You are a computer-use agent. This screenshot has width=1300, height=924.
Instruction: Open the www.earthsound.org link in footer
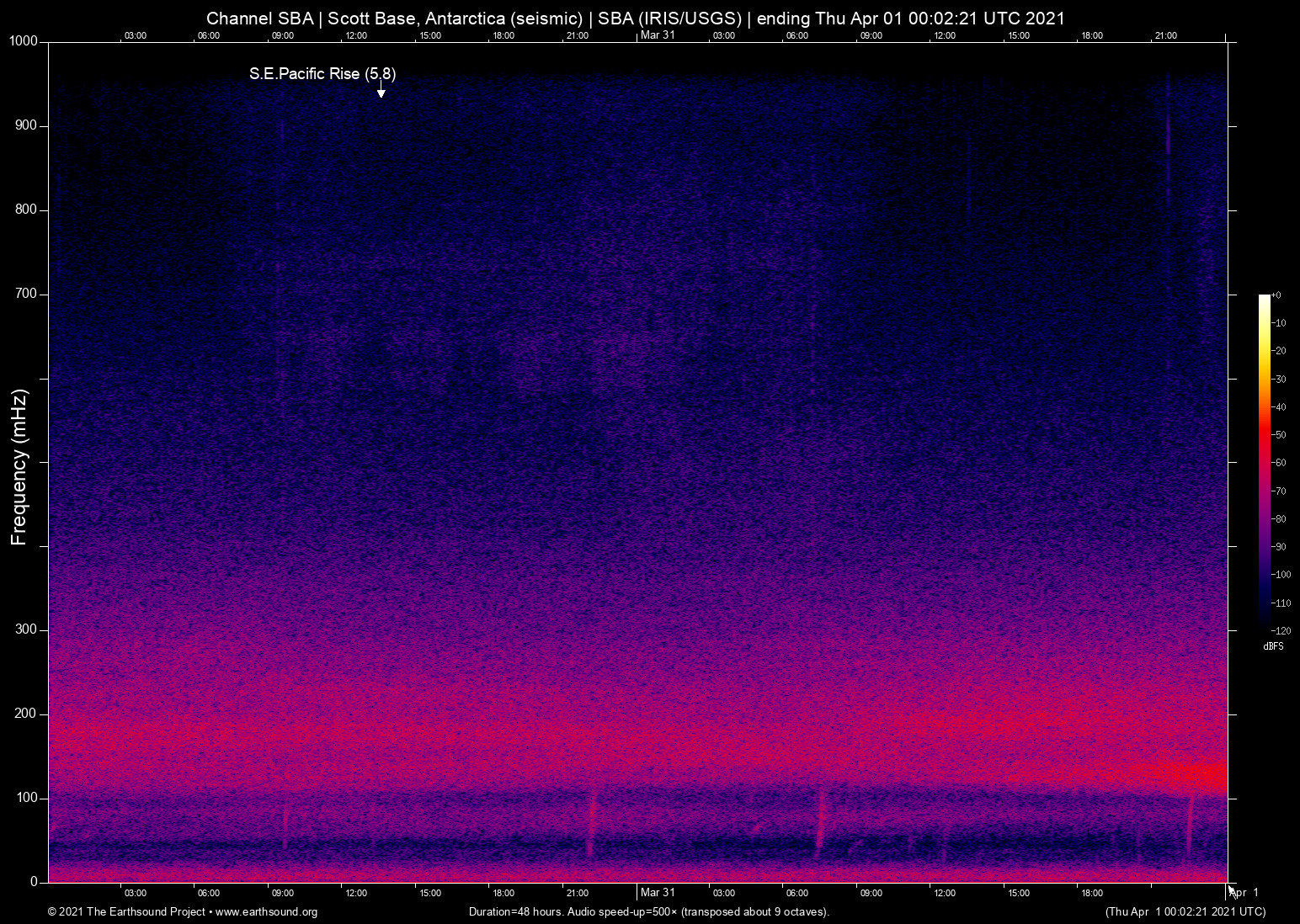tap(266, 912)
